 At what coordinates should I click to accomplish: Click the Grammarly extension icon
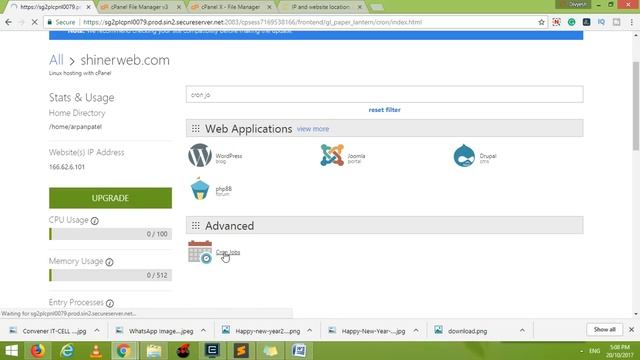click(571, 22)
